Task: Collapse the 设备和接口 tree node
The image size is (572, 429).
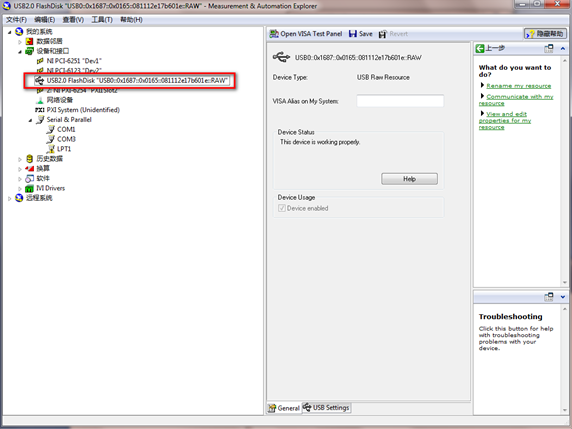Action: (x=20, y=51)
